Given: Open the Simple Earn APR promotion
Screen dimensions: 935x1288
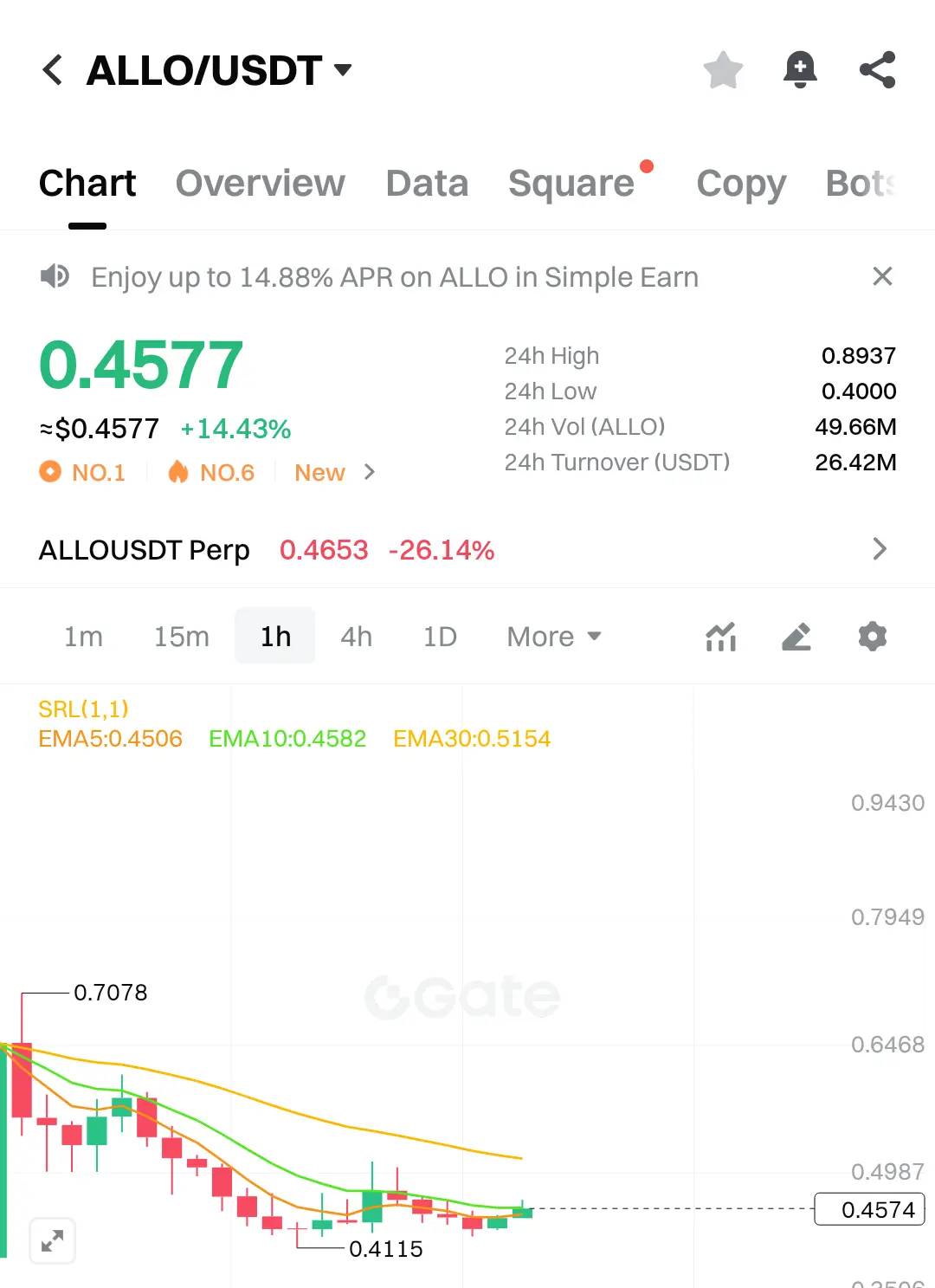Looking at the screenshot, I should click(395, 277).
